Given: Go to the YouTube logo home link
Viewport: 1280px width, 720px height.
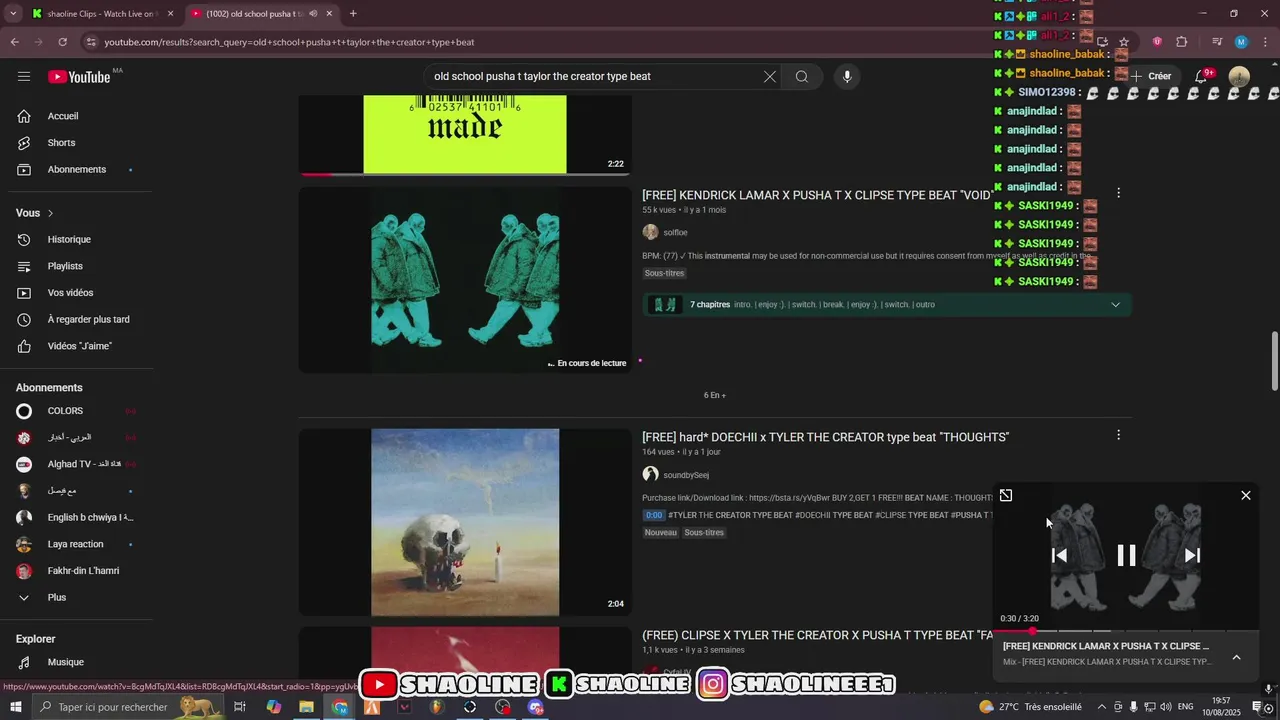Looking at the screenshot, I should 79,77.
